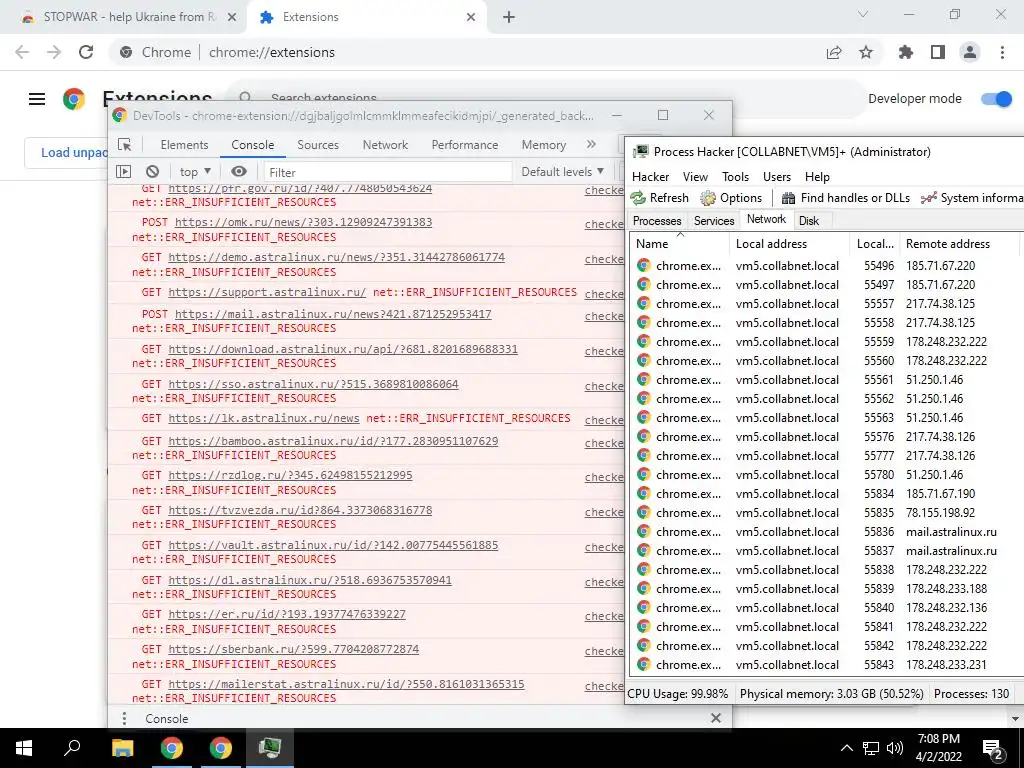Open Windows Start menu
This screenshot has width=1024, height=768.
(24, 748)
